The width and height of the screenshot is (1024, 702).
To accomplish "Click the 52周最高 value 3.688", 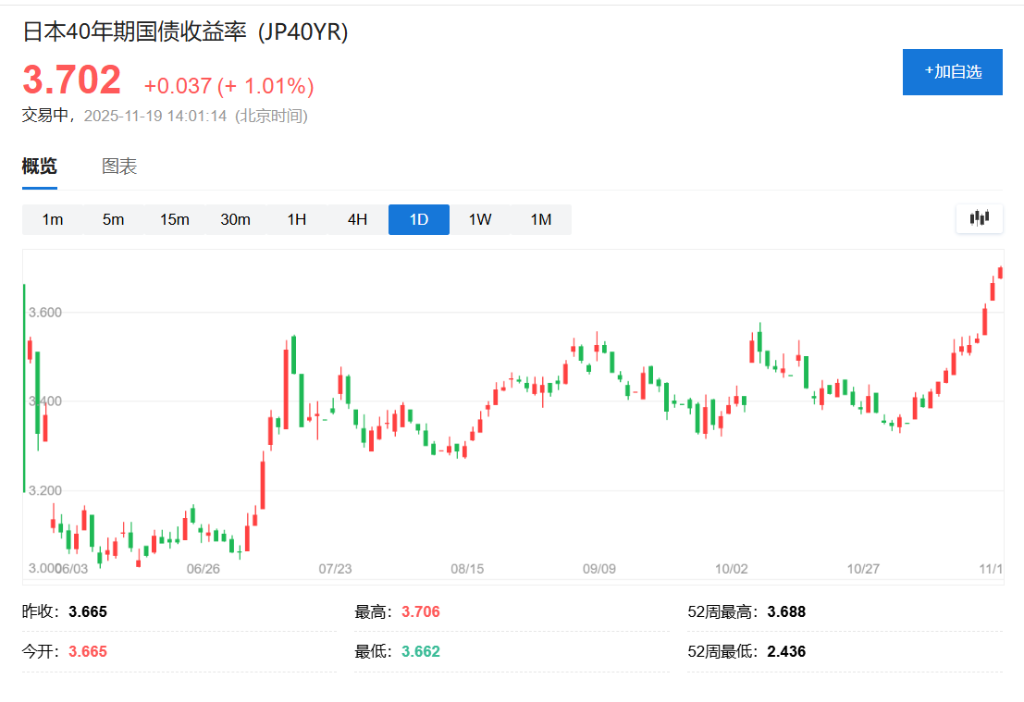I will (787, 611).
